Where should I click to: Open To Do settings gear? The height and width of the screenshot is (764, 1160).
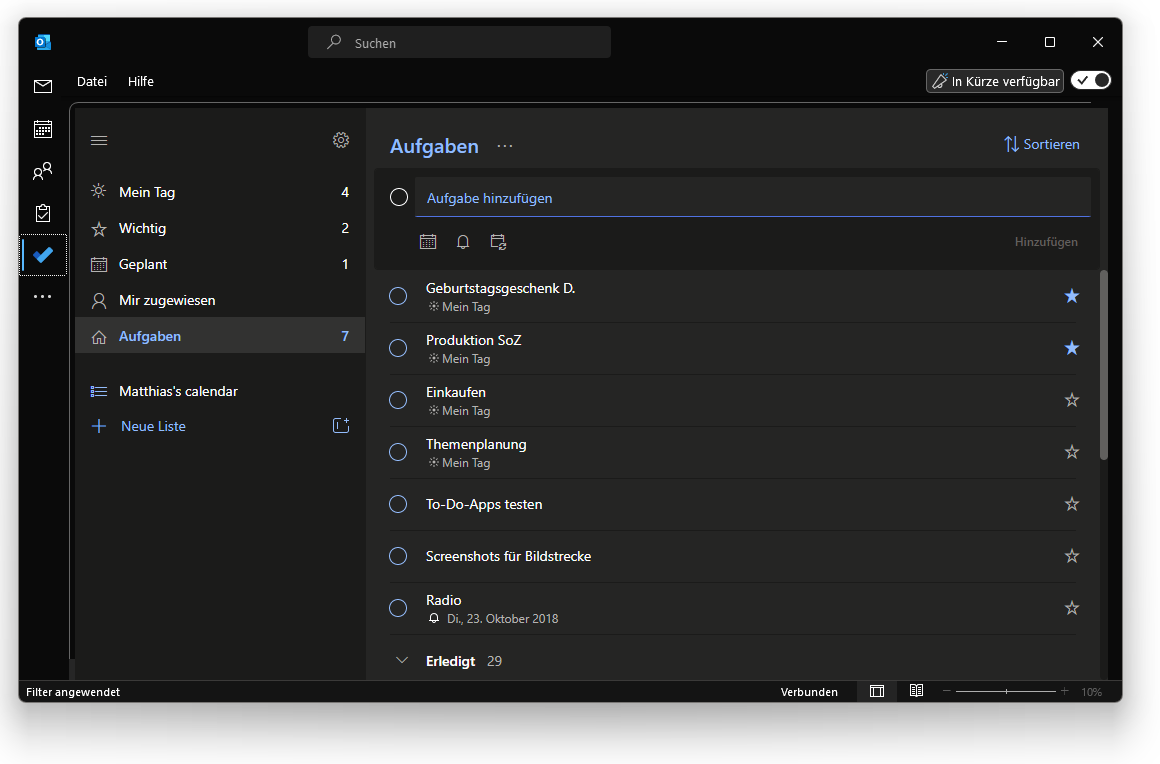pos(341,140)
